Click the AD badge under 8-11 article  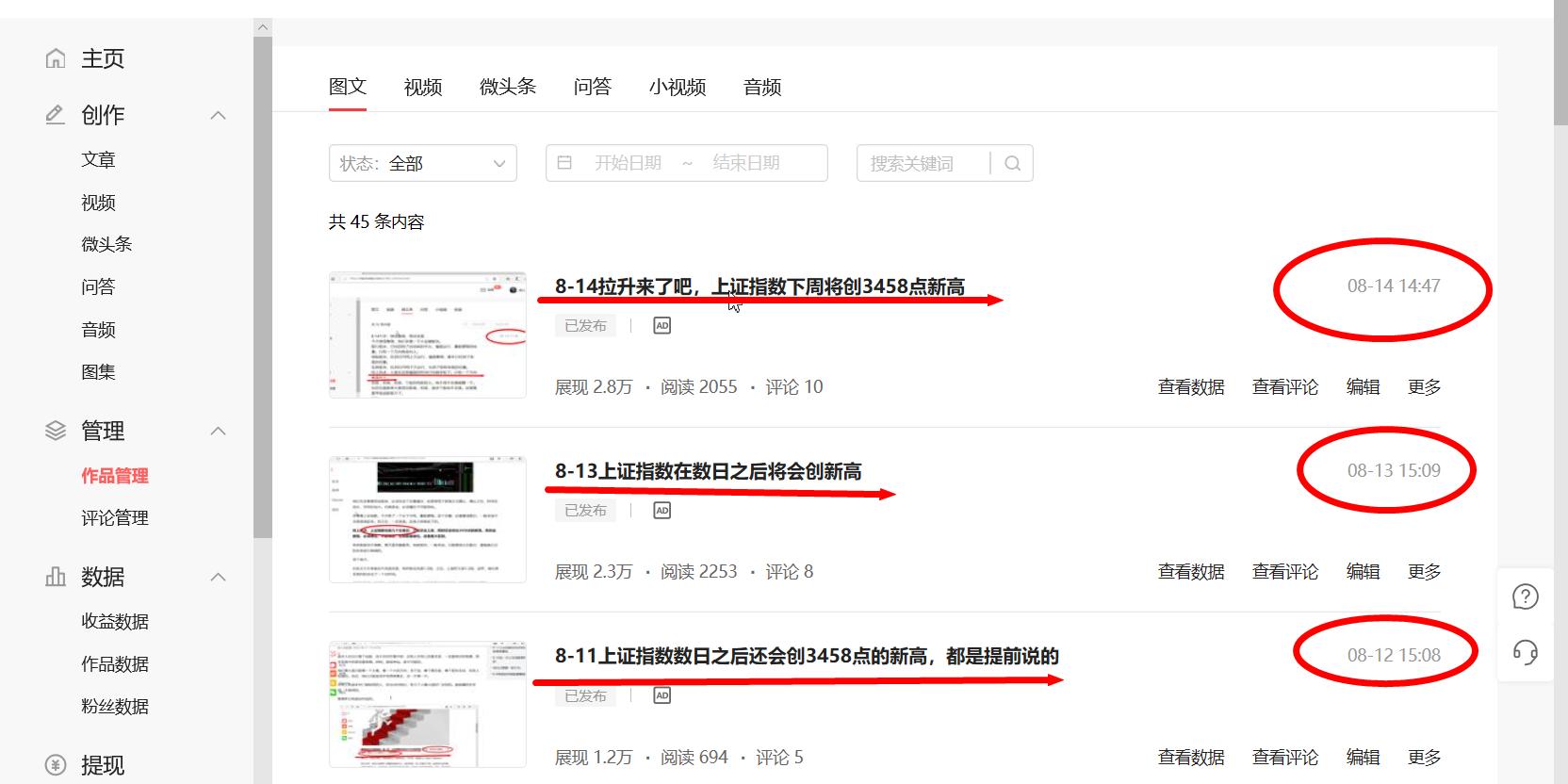(662, 695)
